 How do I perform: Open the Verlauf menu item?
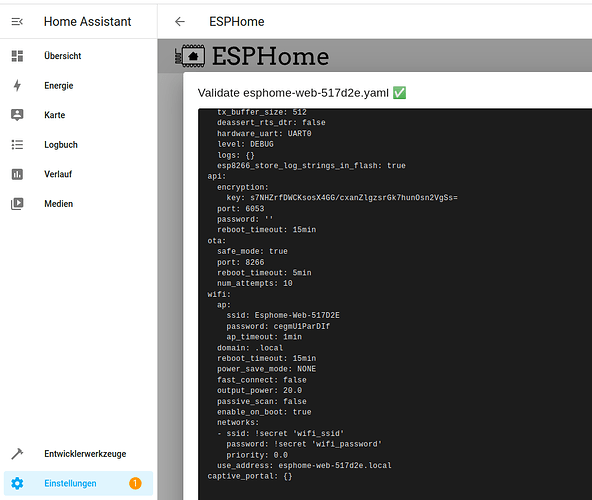click(79, 174)
